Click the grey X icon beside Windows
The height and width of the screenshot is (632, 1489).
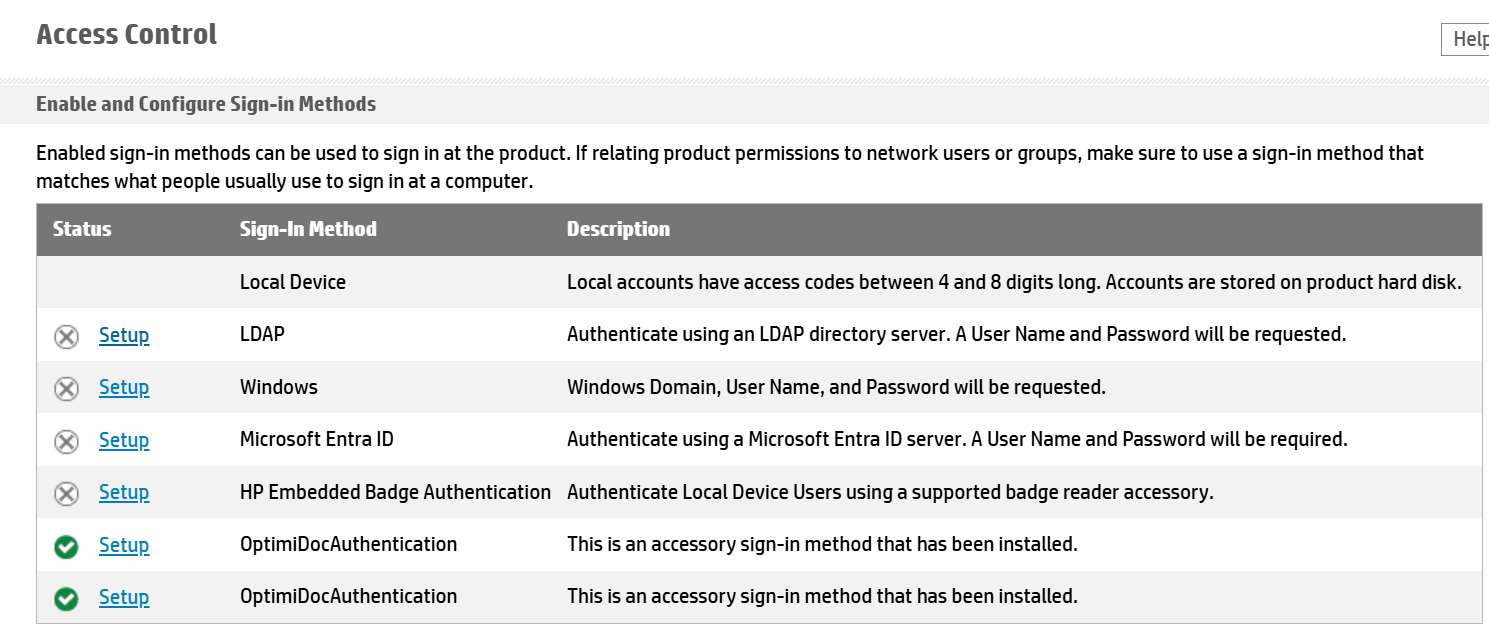66,388
